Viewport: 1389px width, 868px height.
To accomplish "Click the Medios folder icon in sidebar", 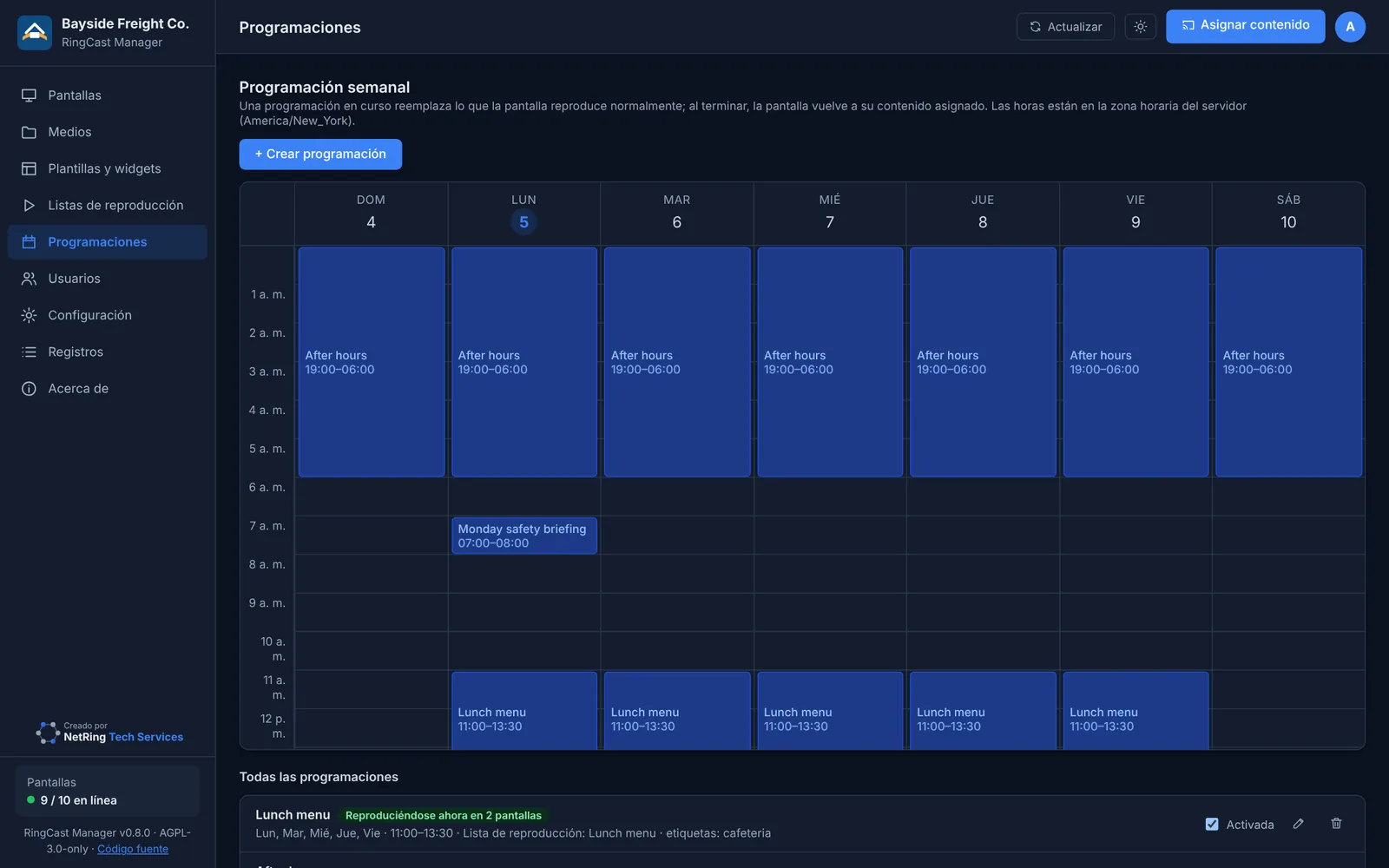I will pyautogui.click(x=29, y=132).
